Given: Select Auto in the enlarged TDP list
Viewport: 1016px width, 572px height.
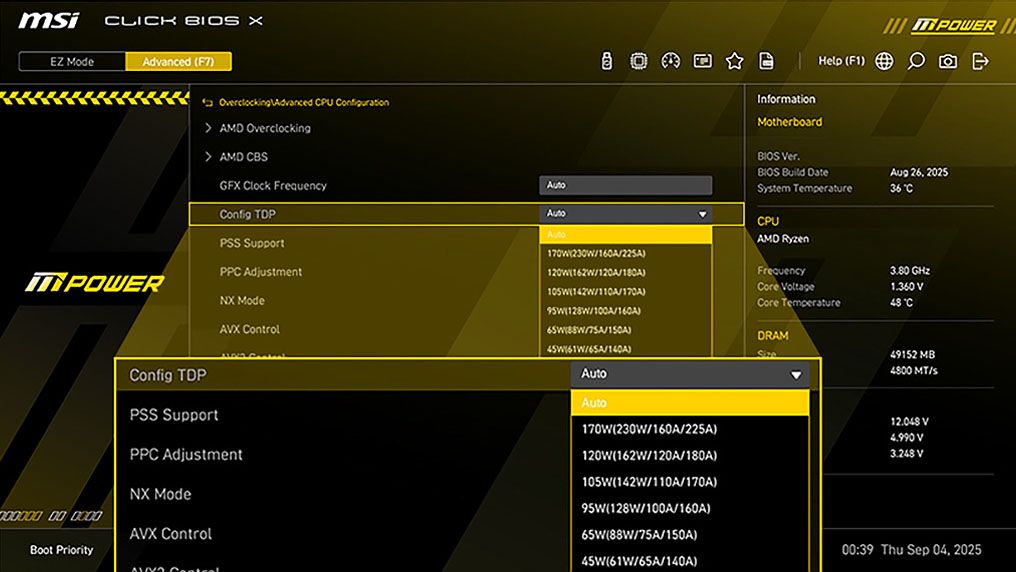Looking at the screenshot, I should pyautogui.click(x=690, y=402).
